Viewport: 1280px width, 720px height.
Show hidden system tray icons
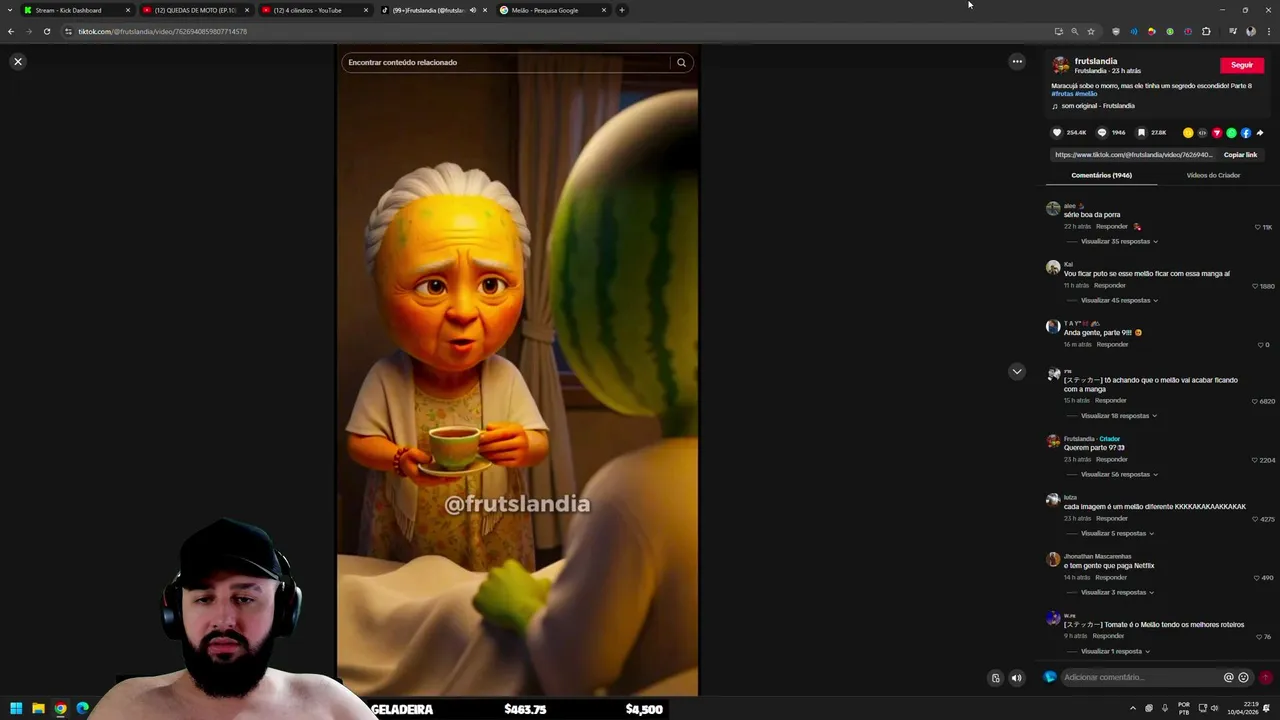(x=1133, y=708)
